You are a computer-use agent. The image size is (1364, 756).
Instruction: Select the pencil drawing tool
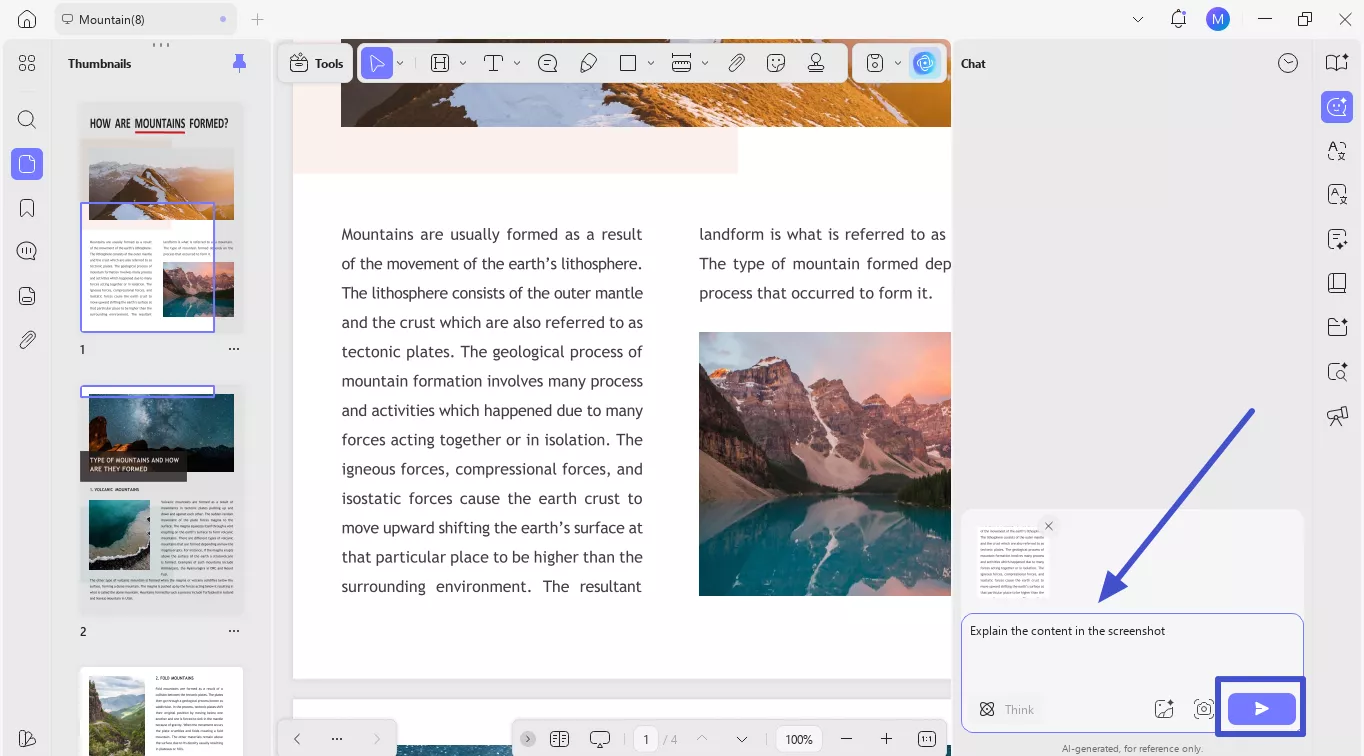point(588,63)
